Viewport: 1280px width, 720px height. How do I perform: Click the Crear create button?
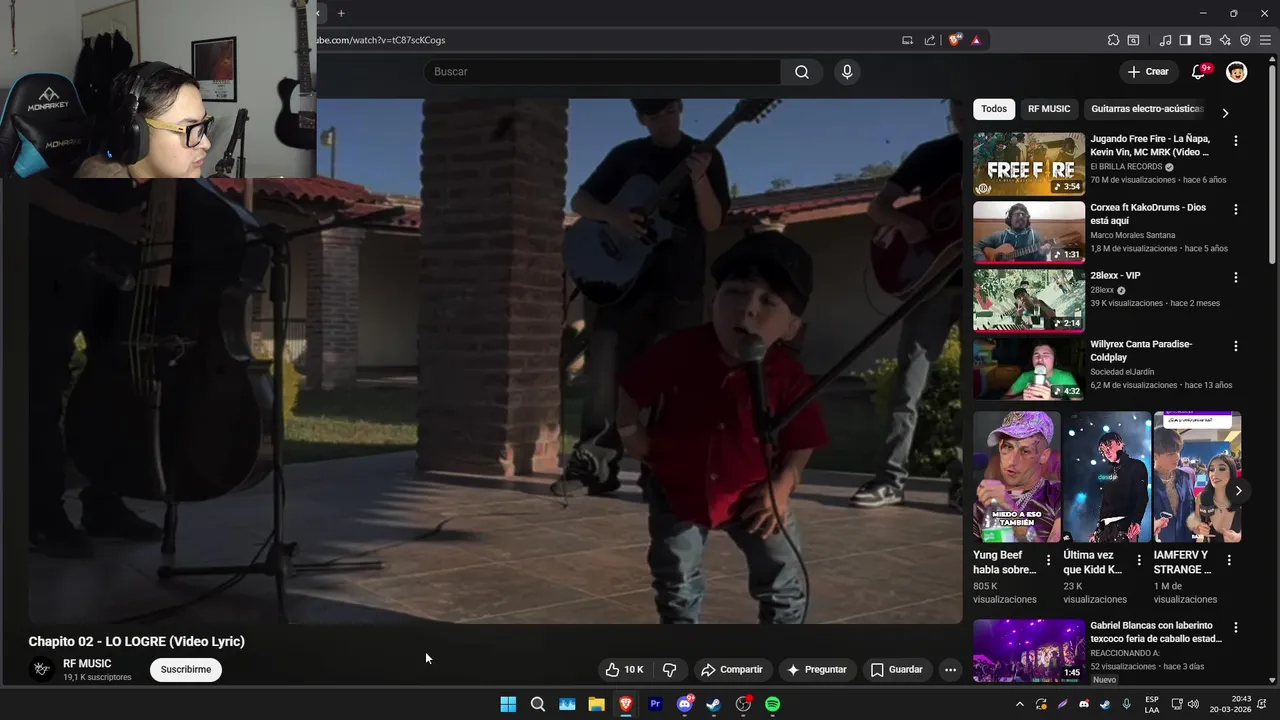coord(1148,72)
